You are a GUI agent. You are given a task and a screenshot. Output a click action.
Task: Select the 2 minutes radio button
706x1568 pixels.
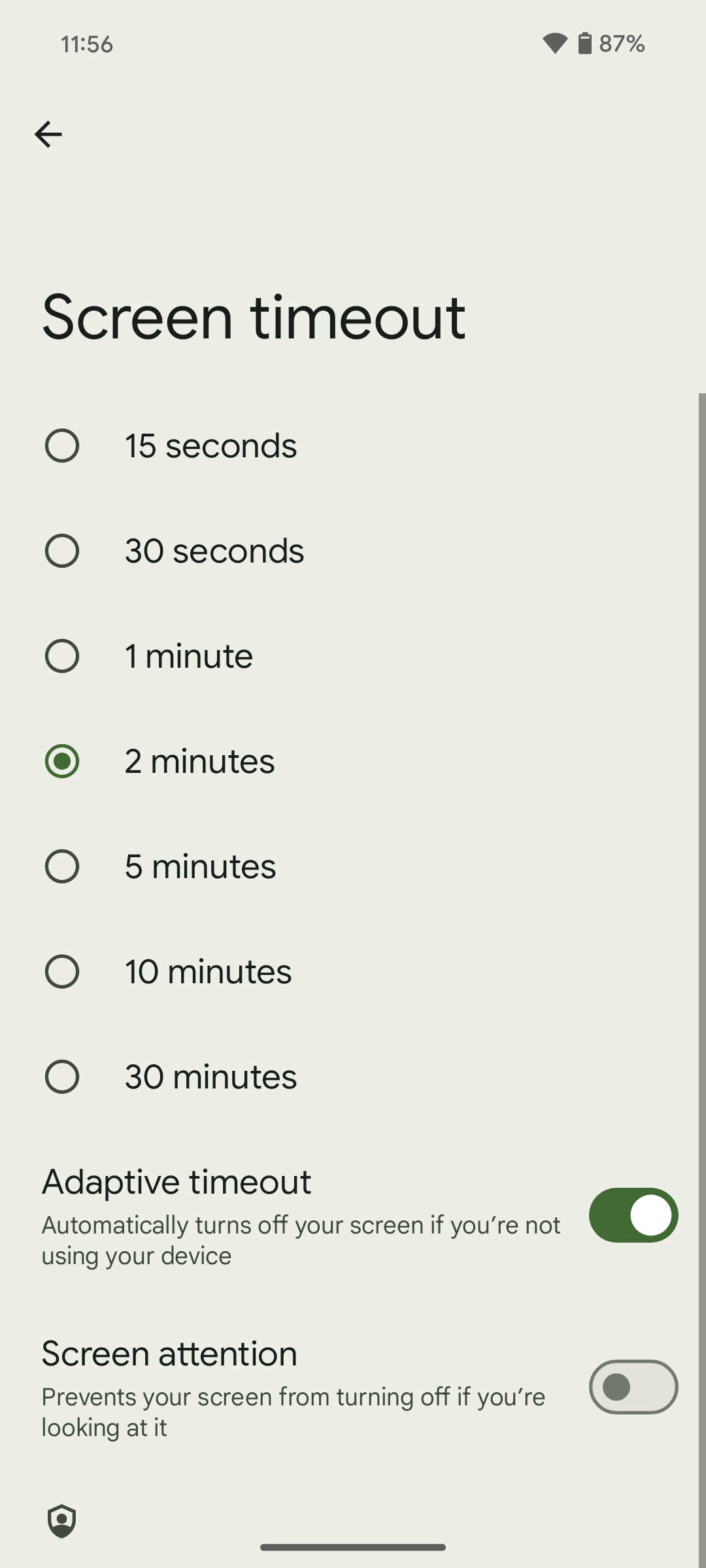point(62,761)
